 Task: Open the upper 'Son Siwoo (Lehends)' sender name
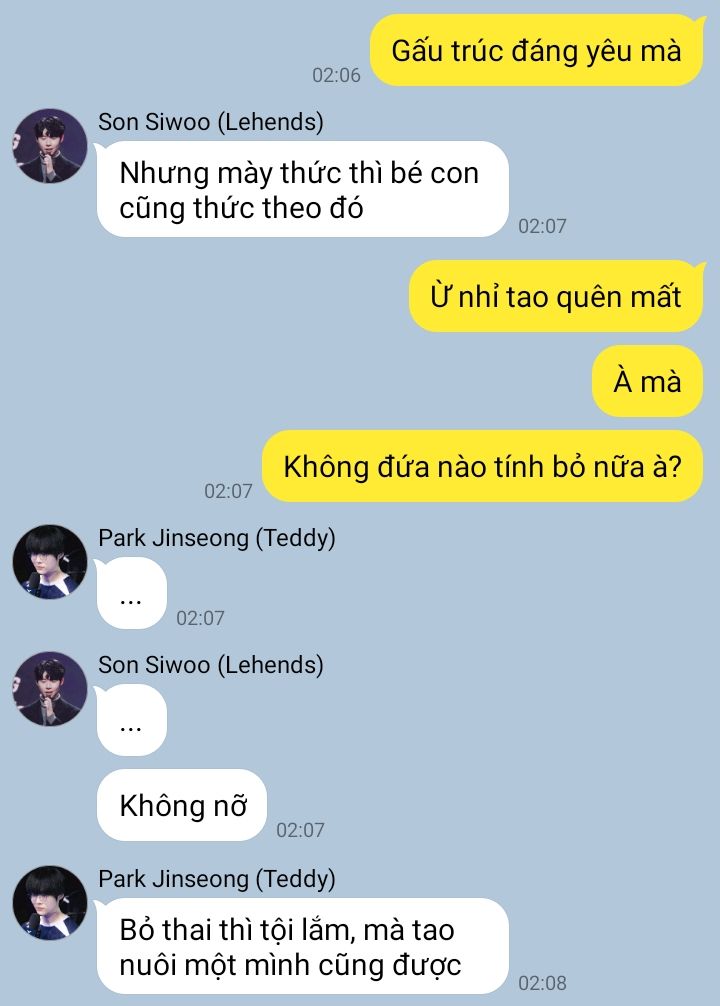click(210, 122)
